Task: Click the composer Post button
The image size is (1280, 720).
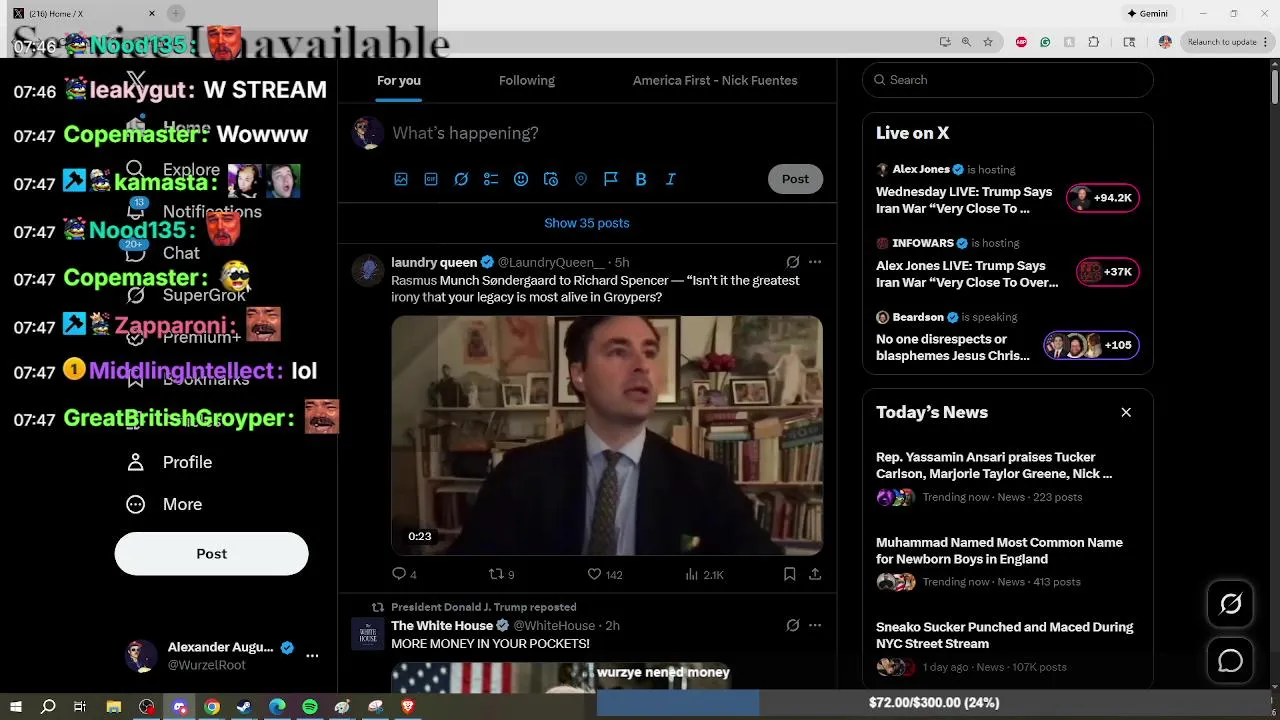Action: pos(795,179)
